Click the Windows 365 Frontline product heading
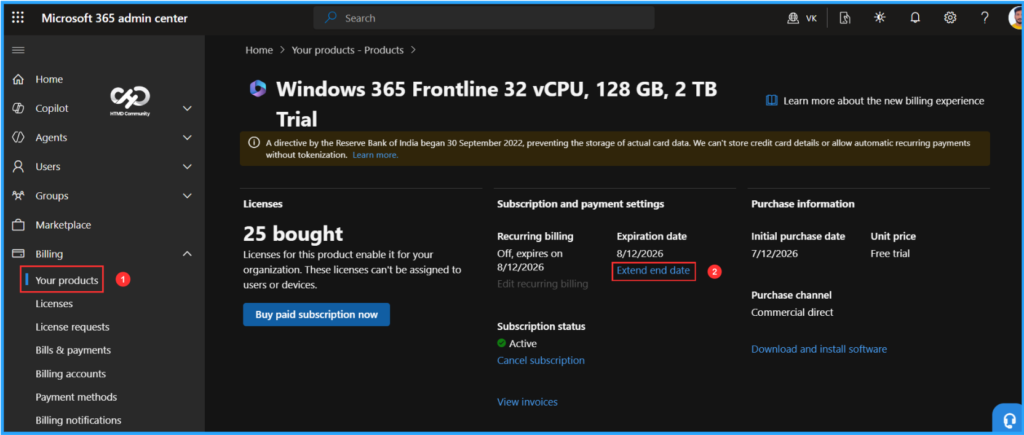The width and height of the screenshot is (1024, 435). pos(497,104)
